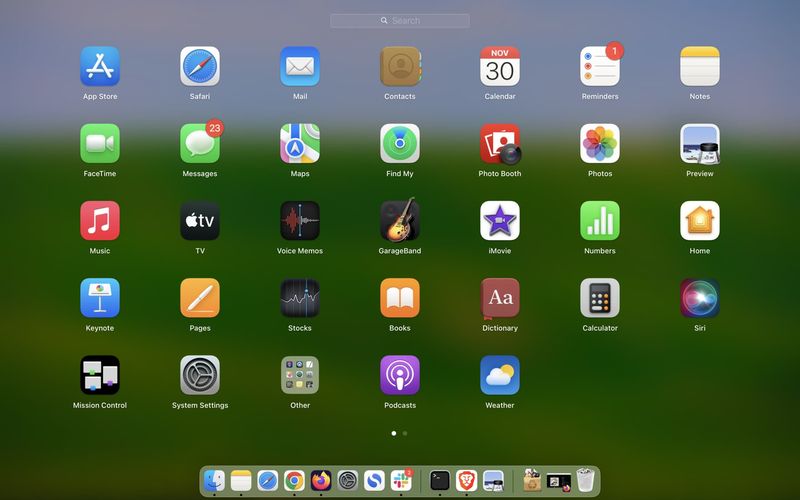Open the Photos app
The image size is (800, 500).
tap(600, 143)
